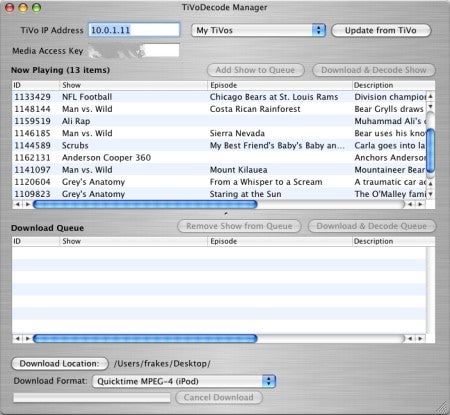Click Download Queue Episode column header
Screen dimensions: 450x415
coord(280,241)
